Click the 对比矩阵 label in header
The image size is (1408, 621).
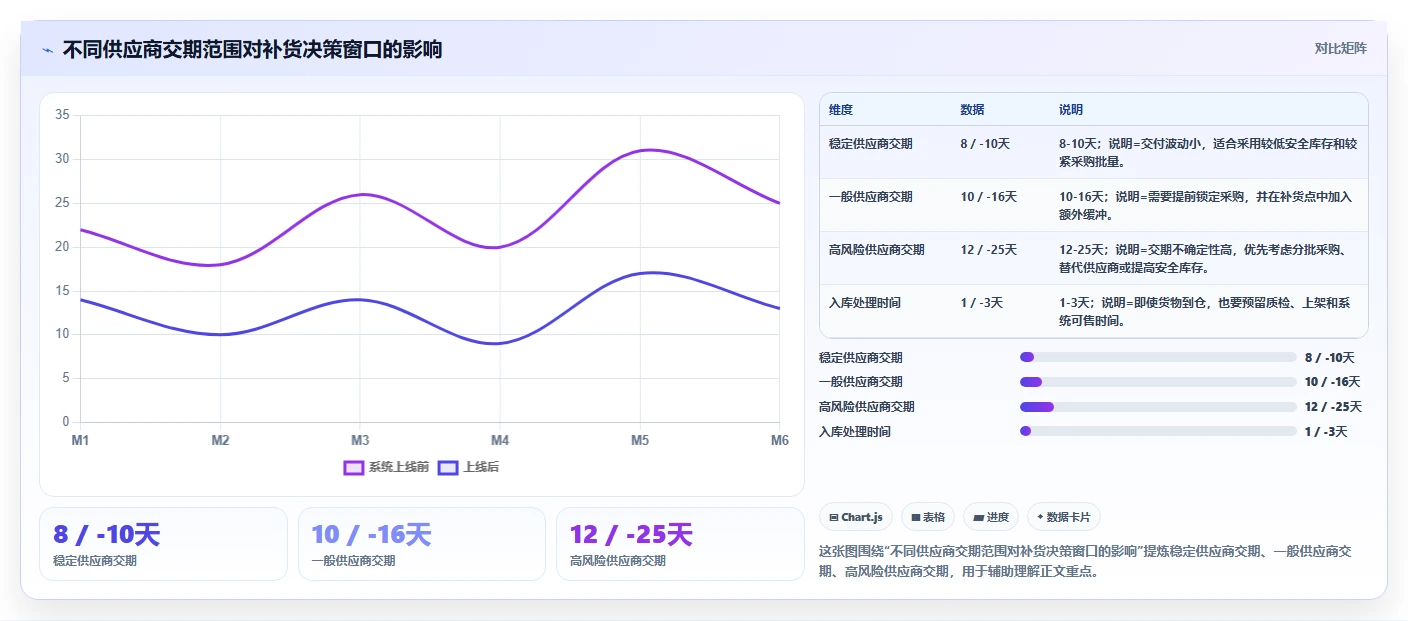1340,48
